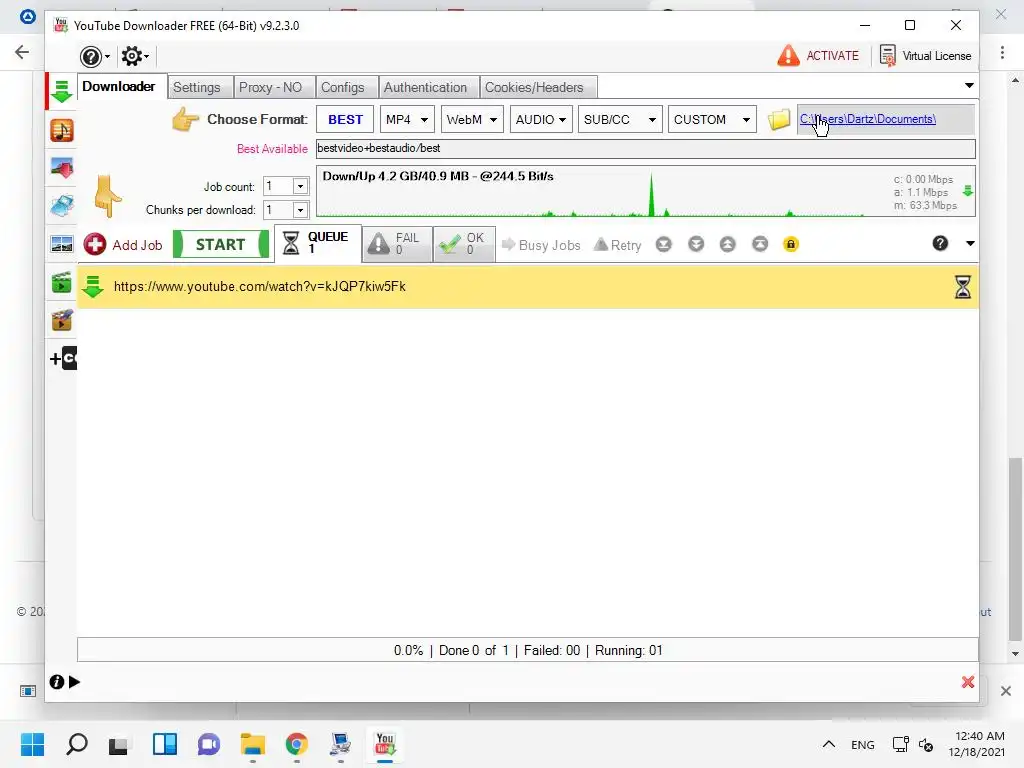The width and height of the screenshot is (1024, 768).
Task: Click the Add Job label
Action: tap(137, 246)
